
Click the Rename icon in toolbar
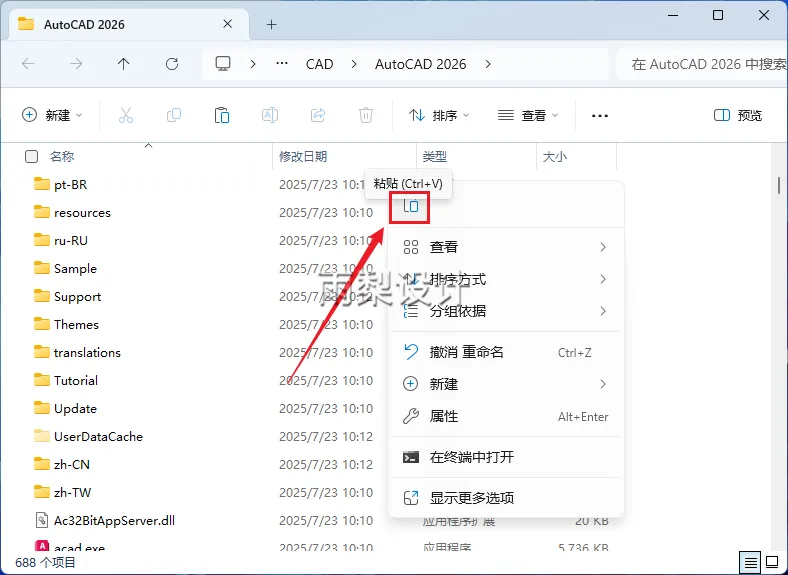[270, 116]
